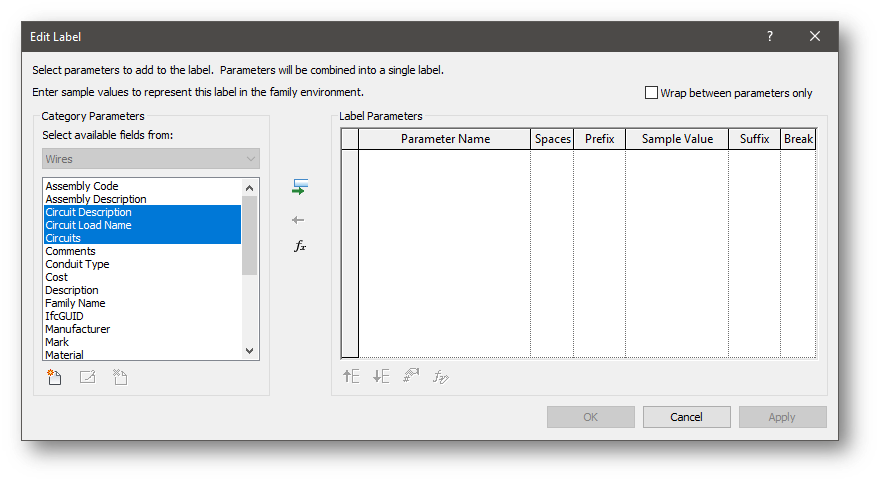The height and width of the screenshot is (483, 881).
Task: Move parameter down icon
Action: click(381, 376)
